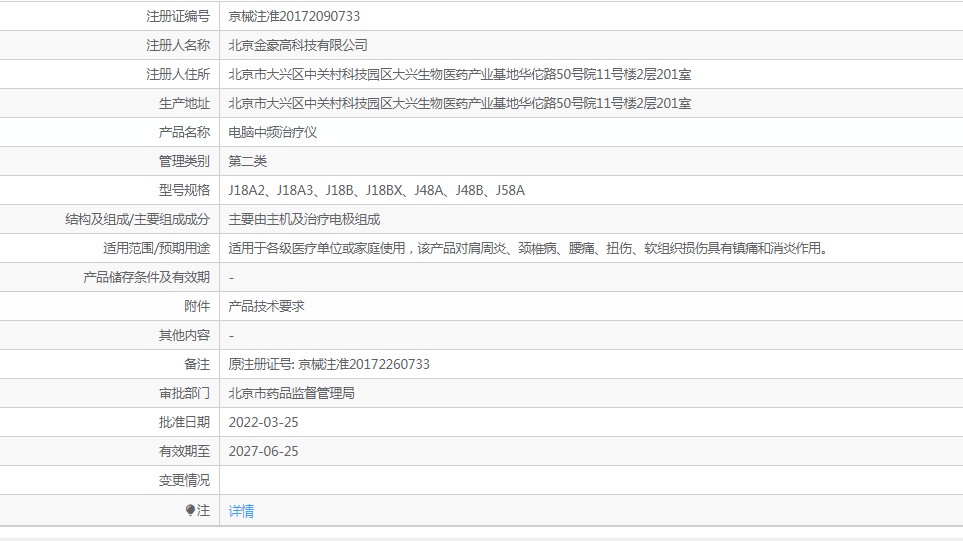This screenshot has height=541, width=963.
Task: Select registration number 京械注准20172090733
Action: tap(294, 17)
